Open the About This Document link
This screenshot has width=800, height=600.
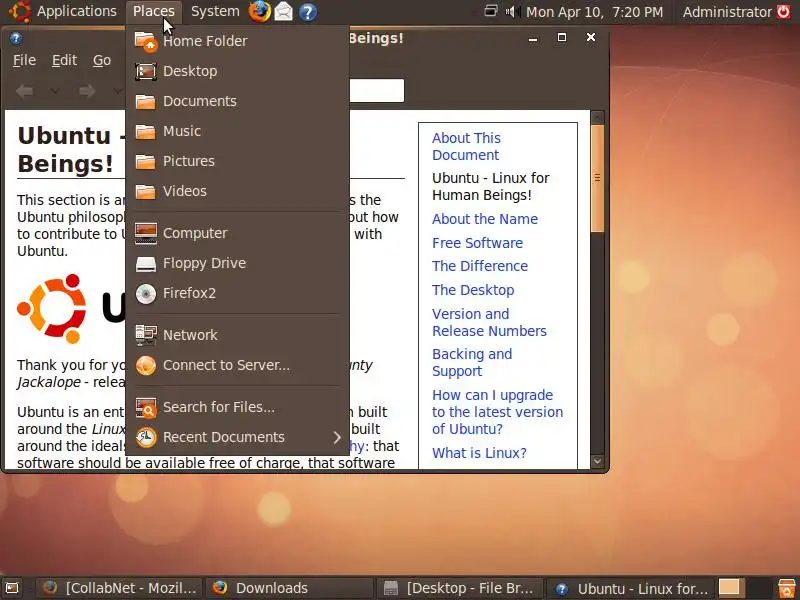click(466, 146)
